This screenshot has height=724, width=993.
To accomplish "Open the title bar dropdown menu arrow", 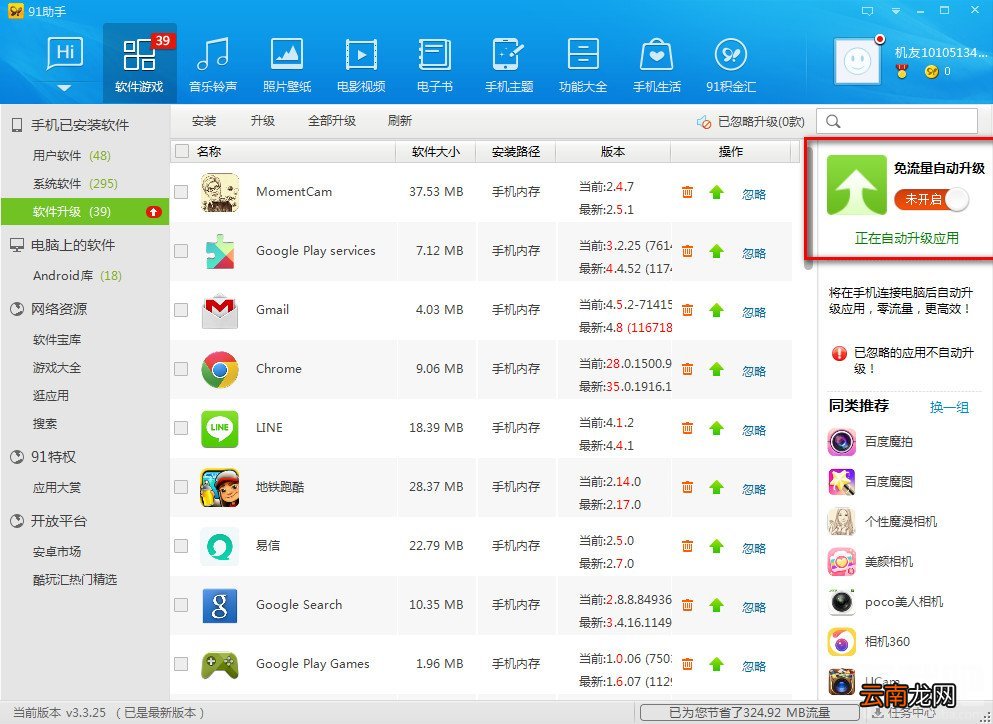I will [x=895, y=11].
